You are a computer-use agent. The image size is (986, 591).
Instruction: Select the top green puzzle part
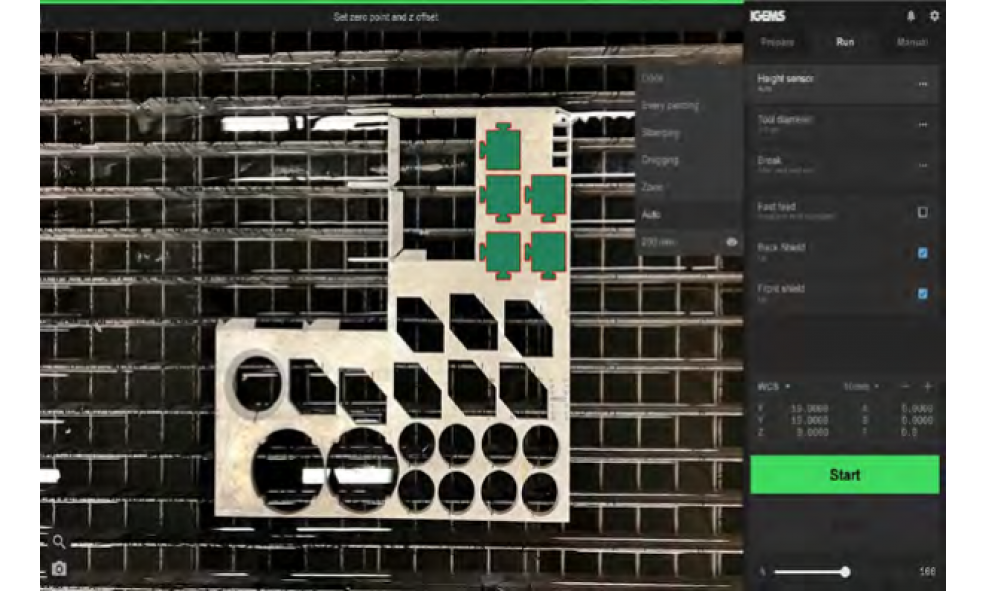coord(501,147)
